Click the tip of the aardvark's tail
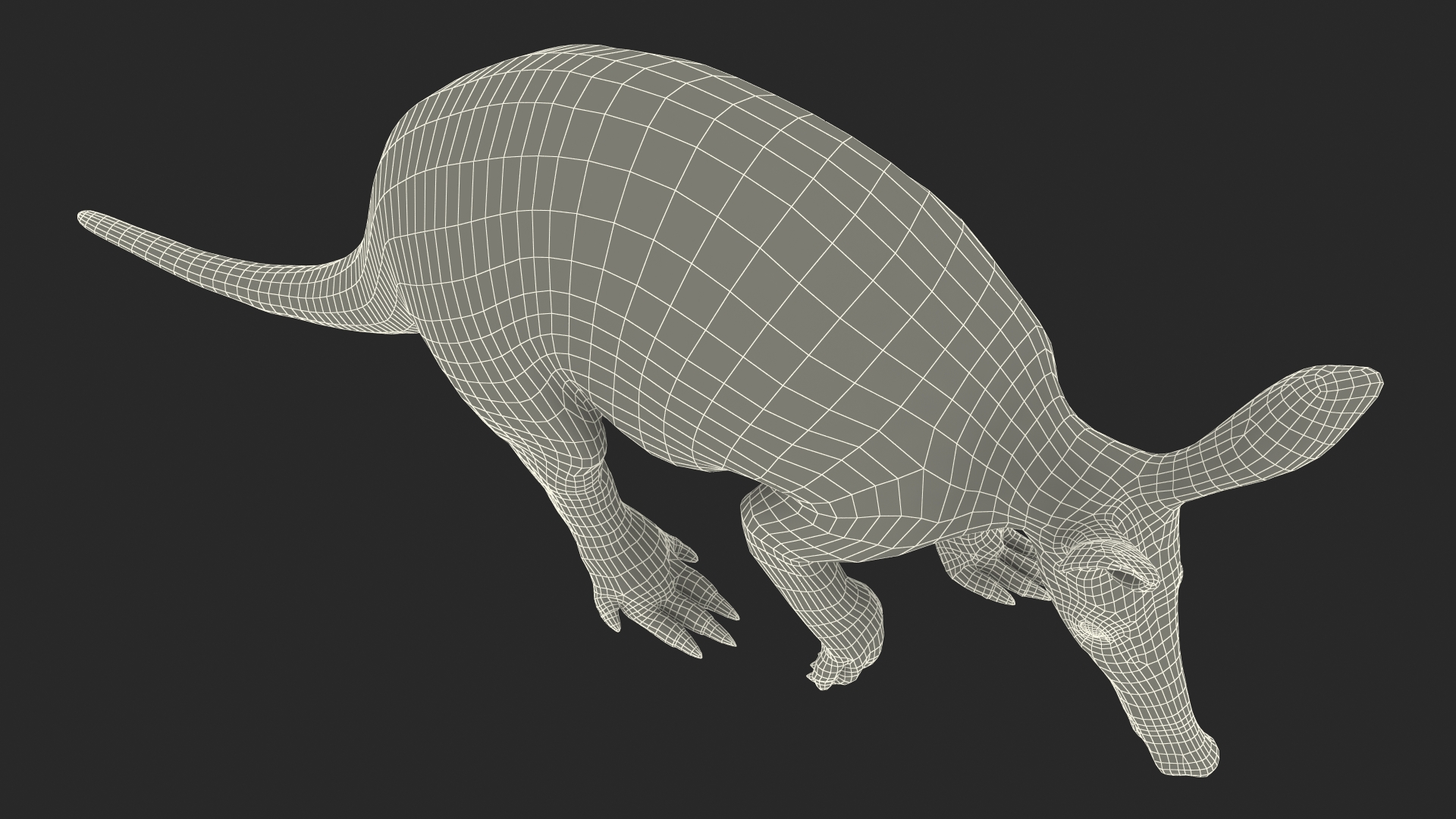 (85, 218)
